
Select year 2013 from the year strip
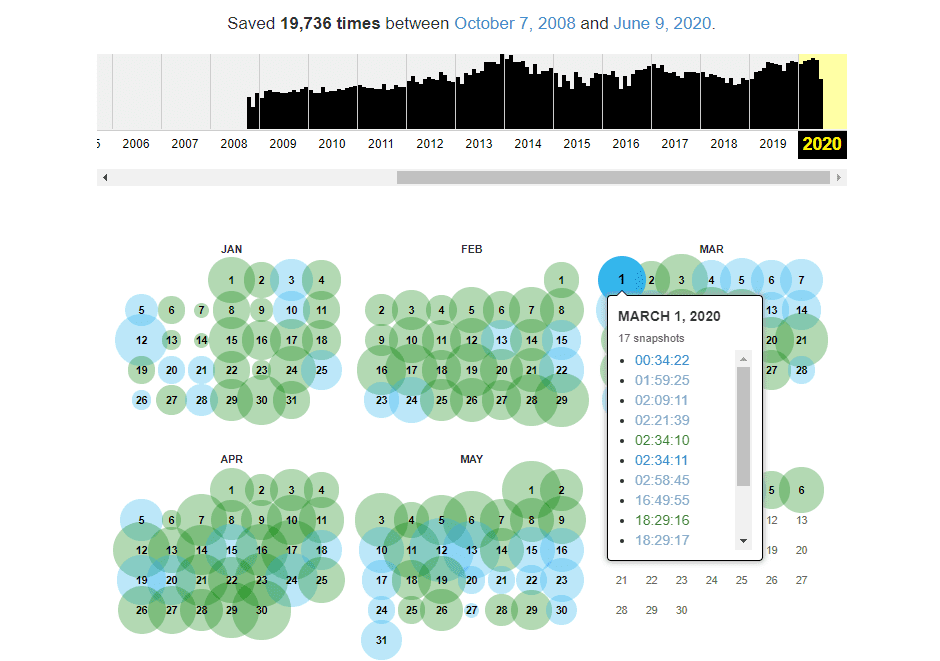(x=479, y=144)
